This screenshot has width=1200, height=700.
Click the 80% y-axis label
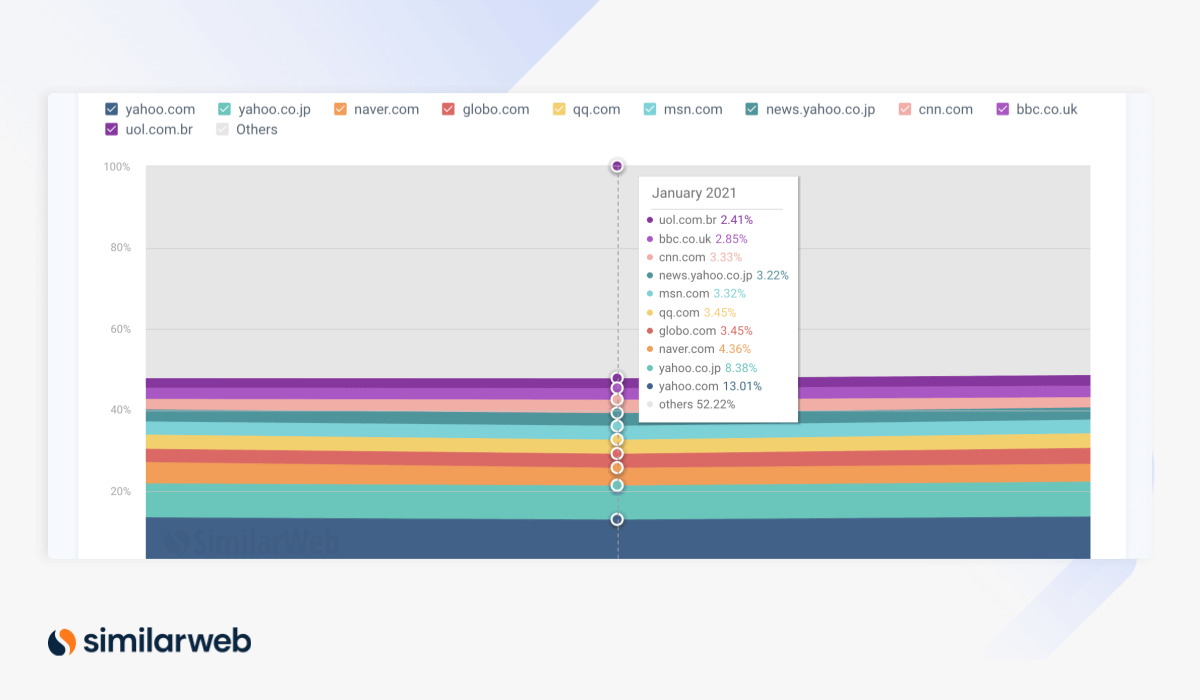point(120,248)
